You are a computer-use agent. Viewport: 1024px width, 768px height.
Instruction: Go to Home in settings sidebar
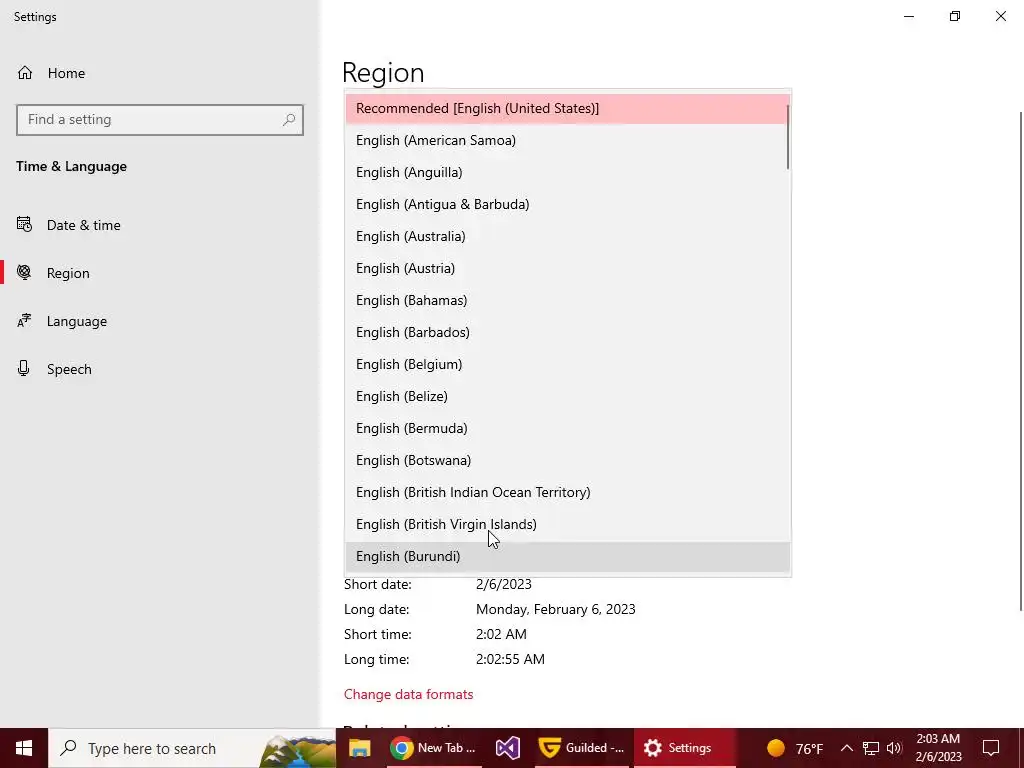pyautogui.click(x=66, y=73)
